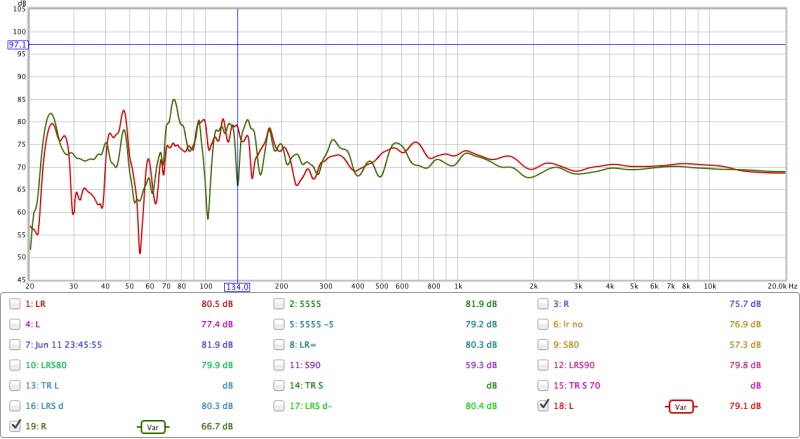Click the 134.0 frequency cursor readout
800x439 pixels.
tap(237, 286)
